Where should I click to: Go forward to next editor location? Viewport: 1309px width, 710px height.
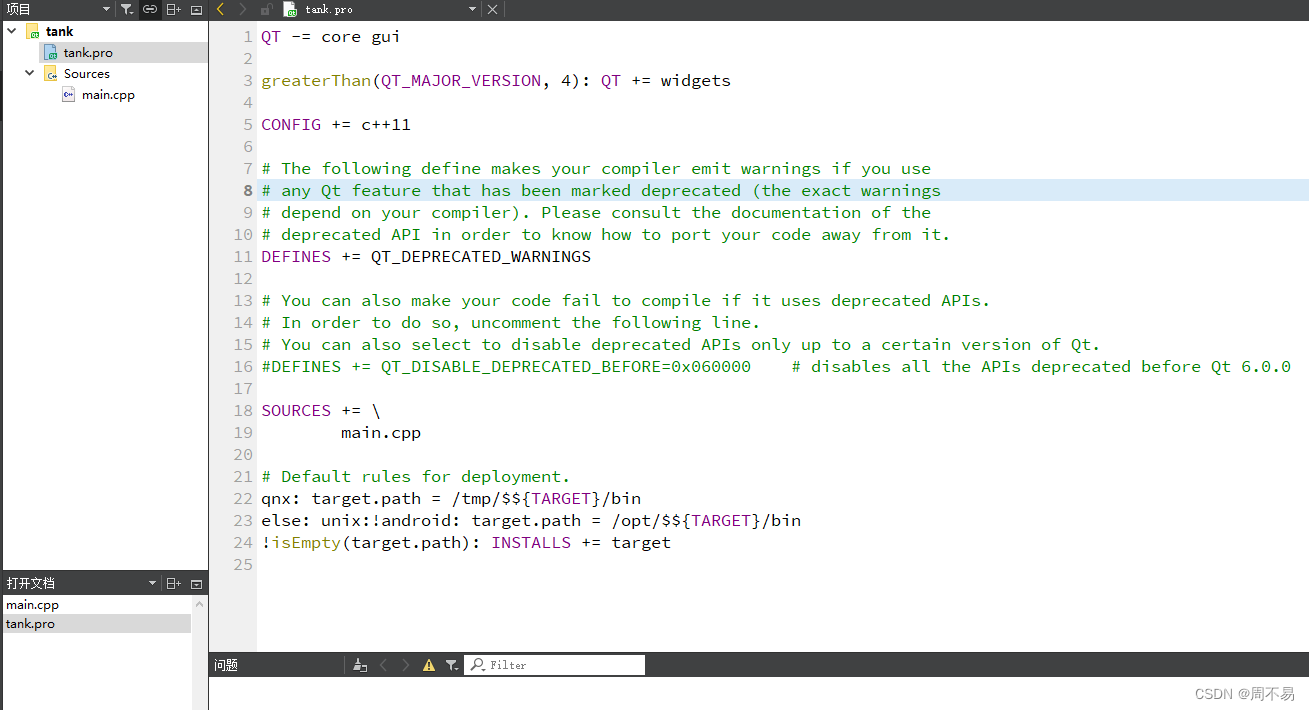click(243, 9)
